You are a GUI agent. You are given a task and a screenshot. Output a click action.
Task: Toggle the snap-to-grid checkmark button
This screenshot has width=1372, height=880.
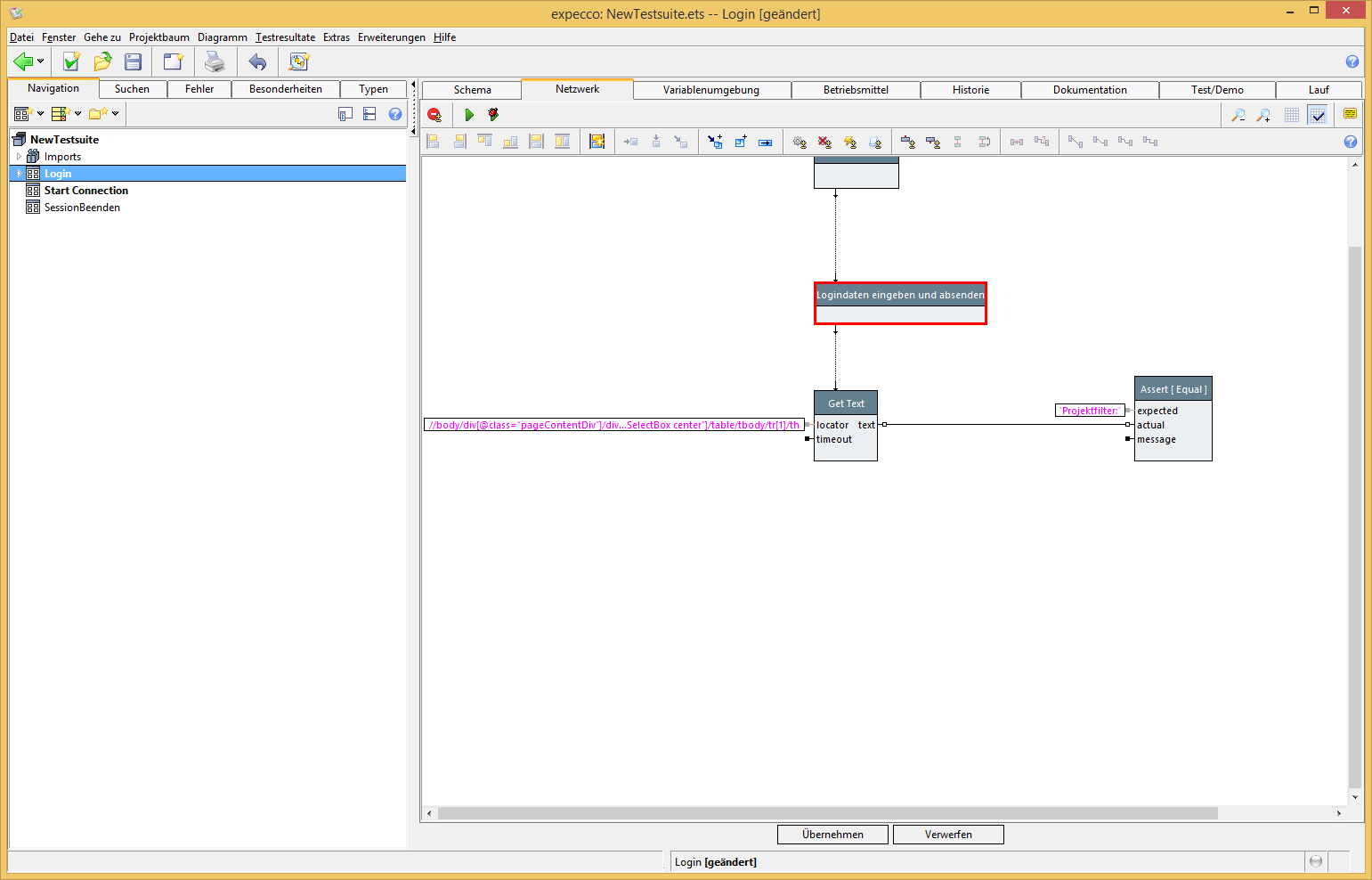coord(1318,115)
